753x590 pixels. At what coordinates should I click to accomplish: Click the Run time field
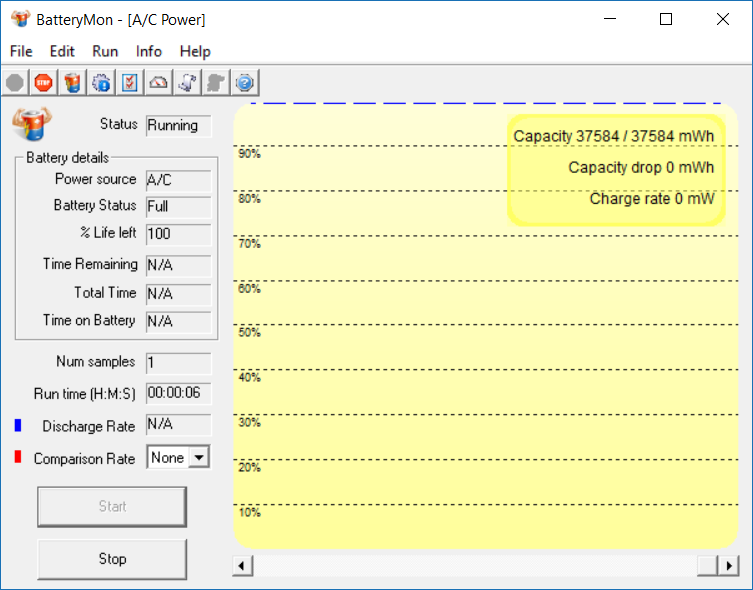point(178,394)
